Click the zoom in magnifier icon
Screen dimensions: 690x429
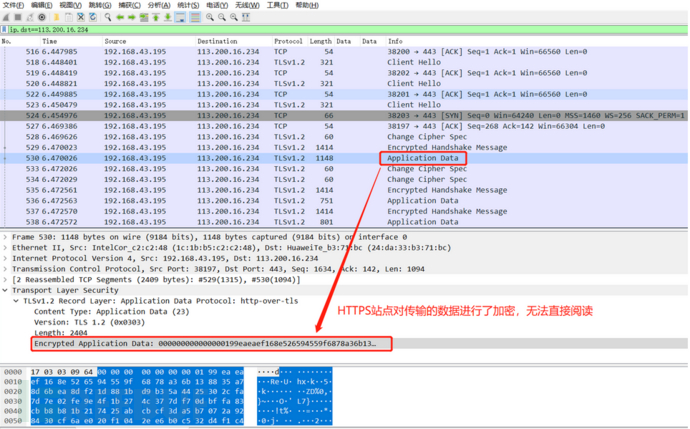[x=209, y=17]
